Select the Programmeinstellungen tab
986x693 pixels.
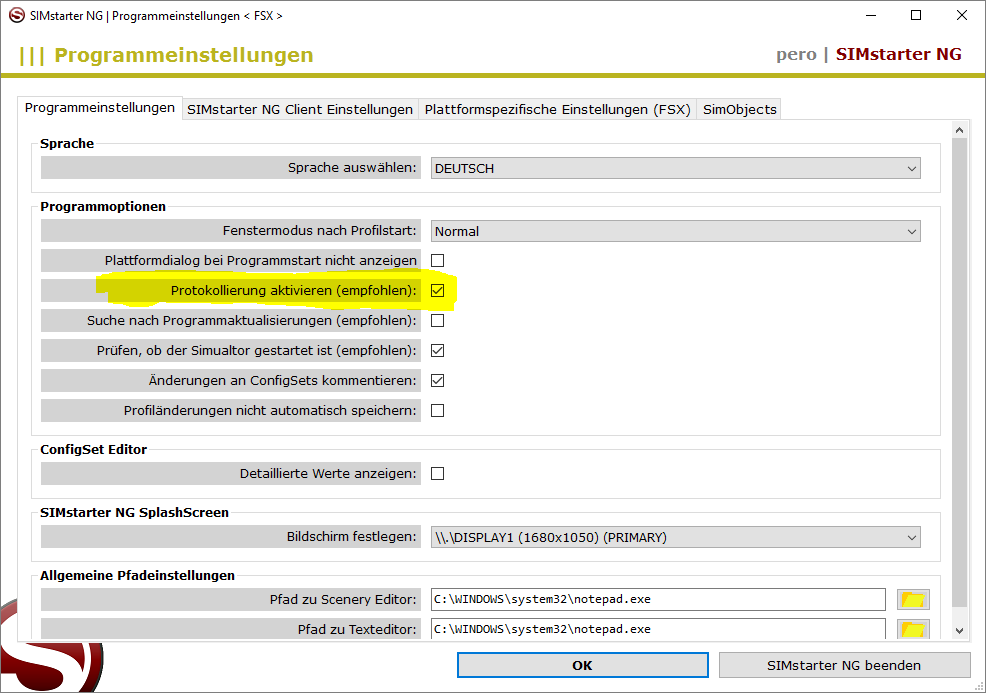(100, 108)
